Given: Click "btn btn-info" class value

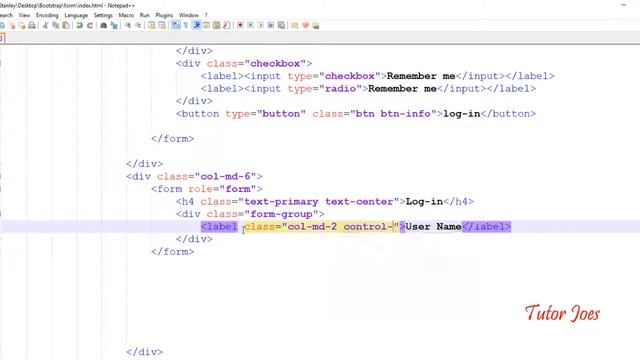Looking at the screenshot, I should tap(393, 114).
